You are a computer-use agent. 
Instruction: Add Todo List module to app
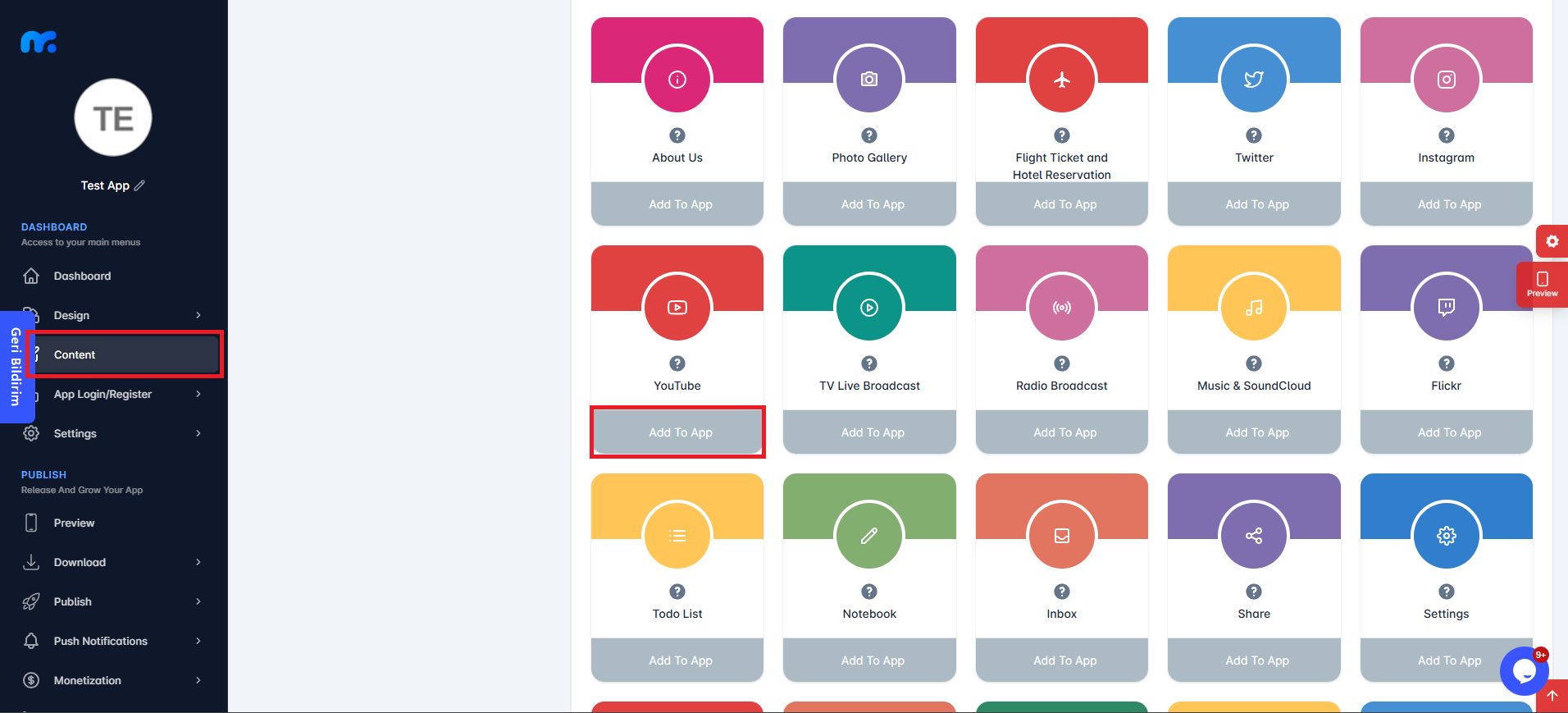click(677, 660)
